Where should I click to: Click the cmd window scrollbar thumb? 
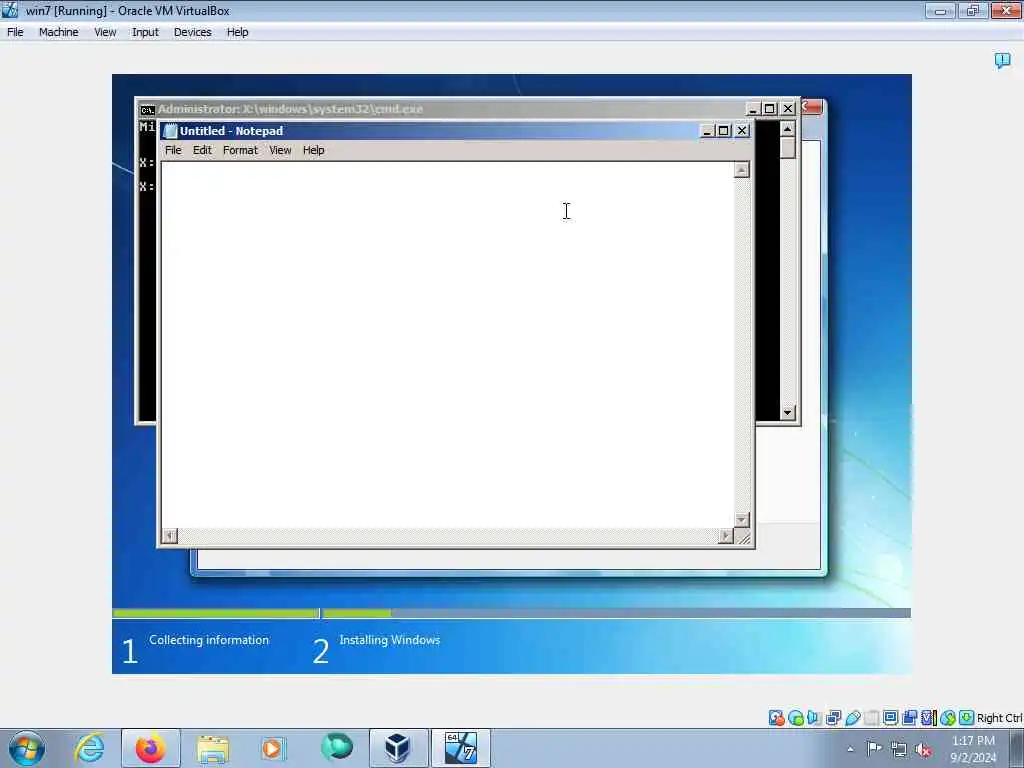tap(787, 148)
